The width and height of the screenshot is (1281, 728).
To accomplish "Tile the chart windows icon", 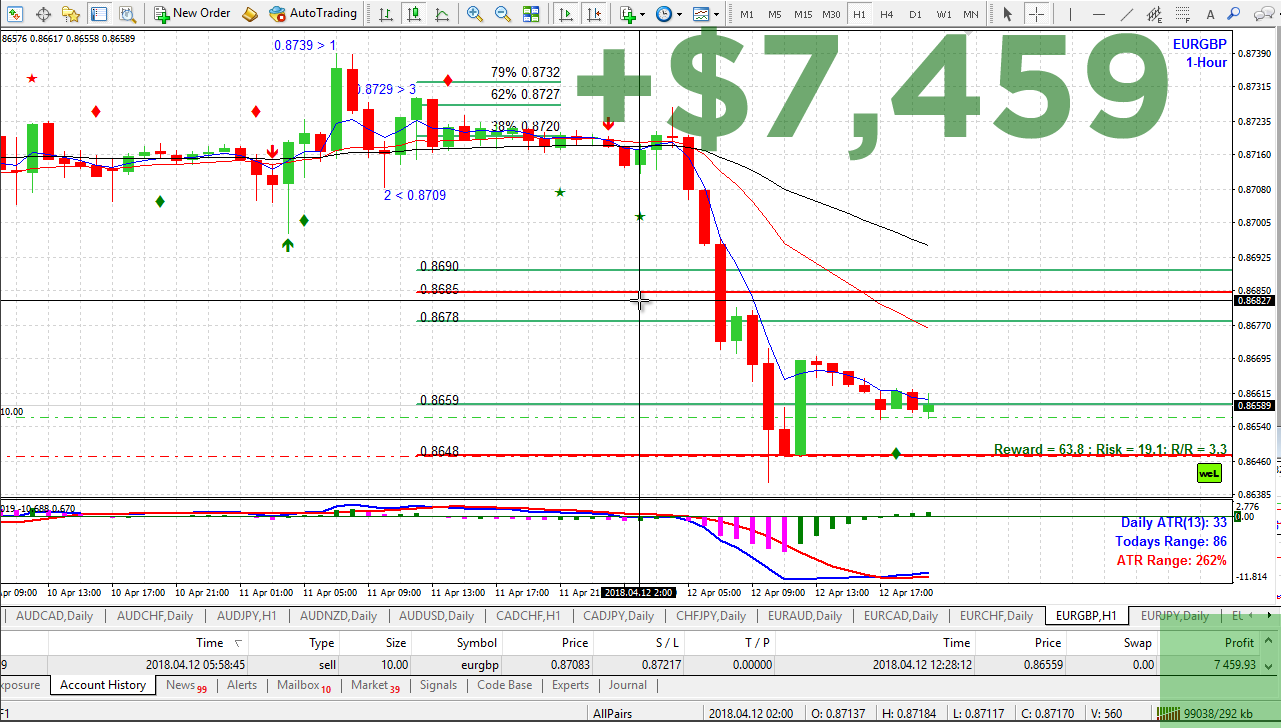I will click(x=531, y=14).
